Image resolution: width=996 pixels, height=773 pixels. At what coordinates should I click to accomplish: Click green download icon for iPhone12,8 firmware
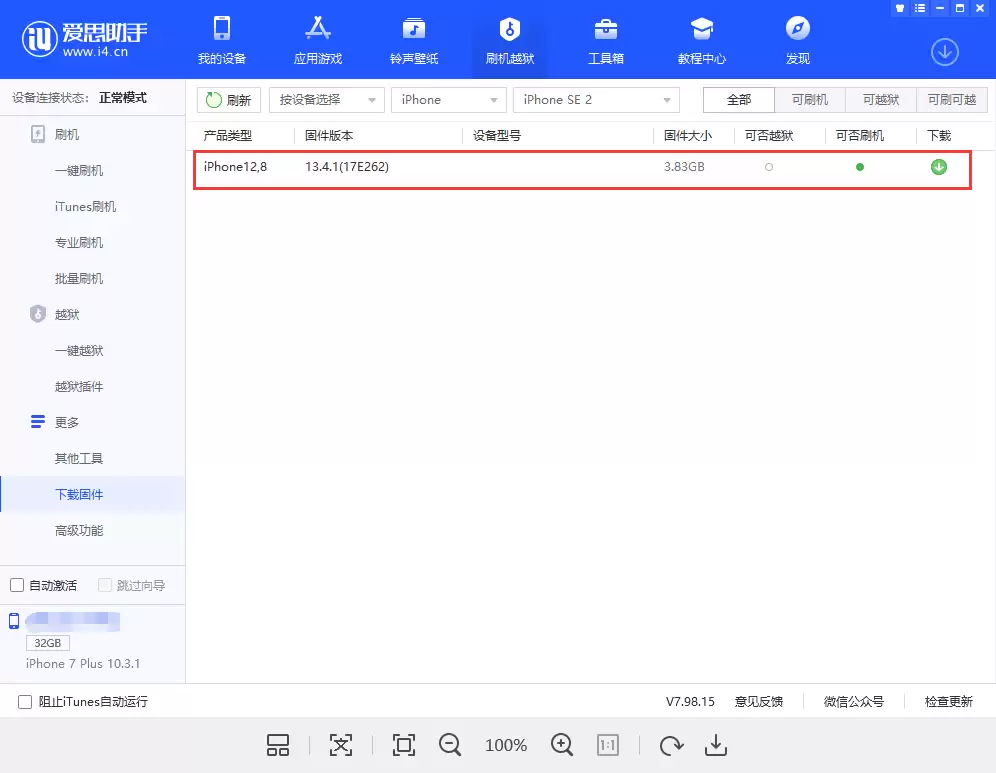coord(938,167)
